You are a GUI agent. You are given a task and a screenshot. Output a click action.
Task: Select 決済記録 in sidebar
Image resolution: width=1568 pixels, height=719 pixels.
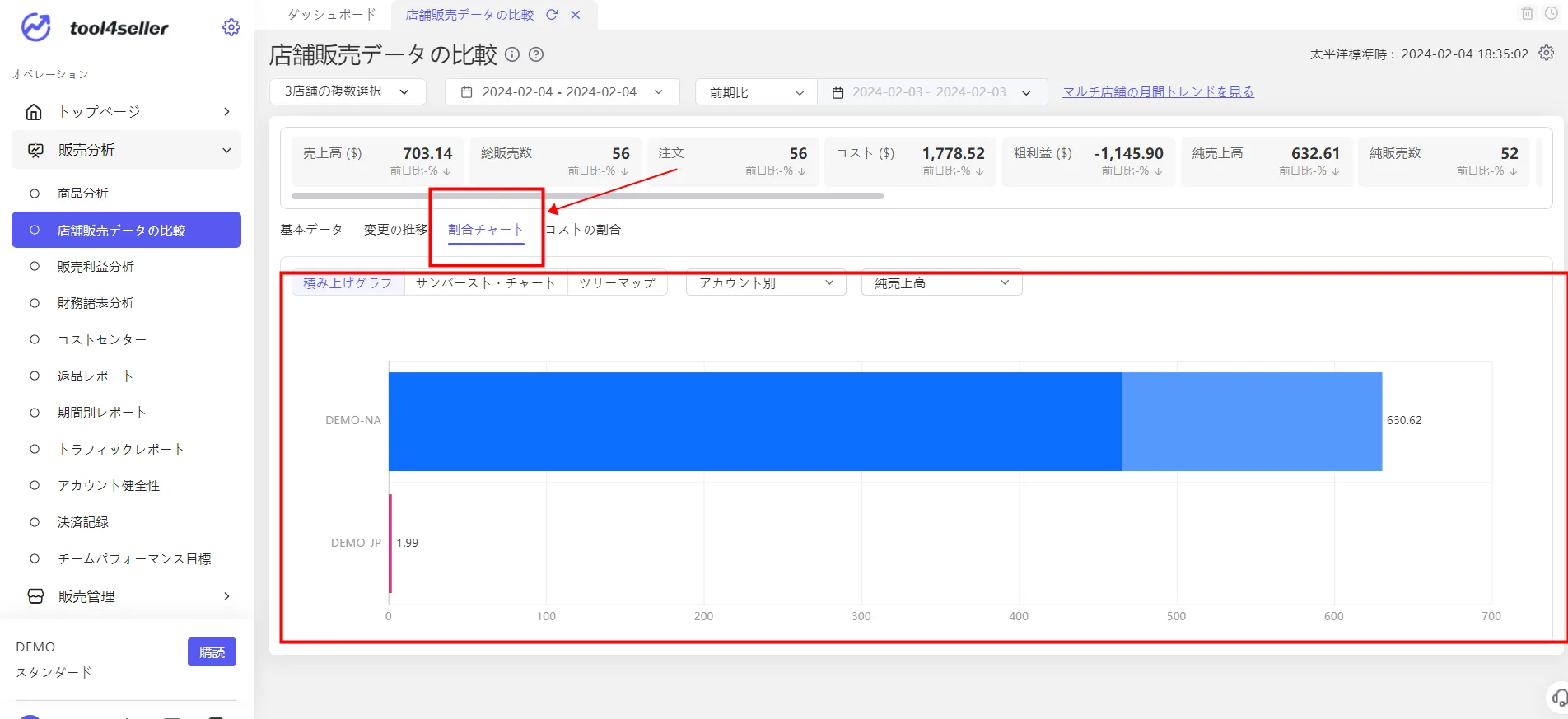coord(83,522)
